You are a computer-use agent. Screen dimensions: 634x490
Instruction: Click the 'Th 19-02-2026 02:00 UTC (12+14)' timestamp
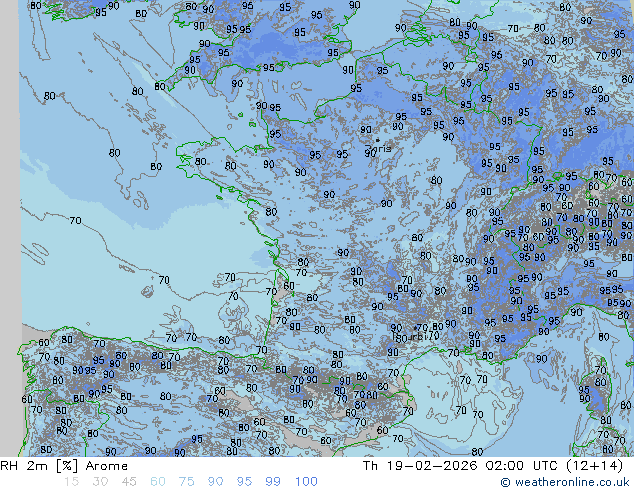point(493,466)
